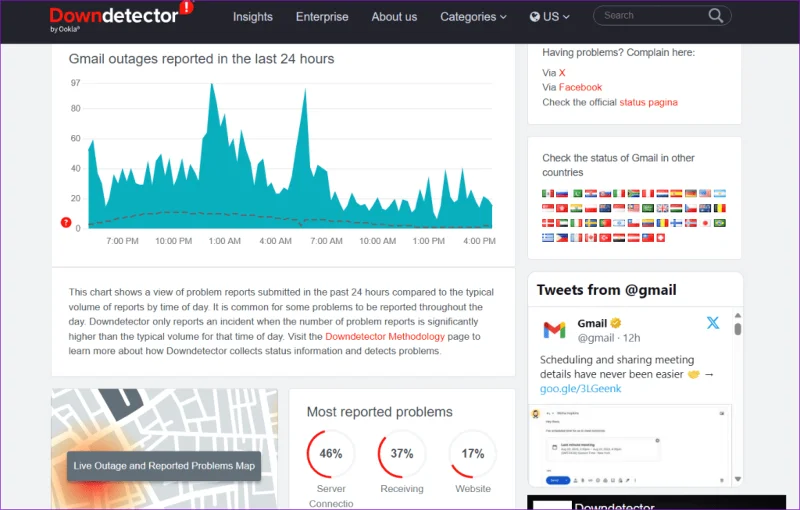
Task: Click the red question mark beside the chart
Action: click(66, 222)
